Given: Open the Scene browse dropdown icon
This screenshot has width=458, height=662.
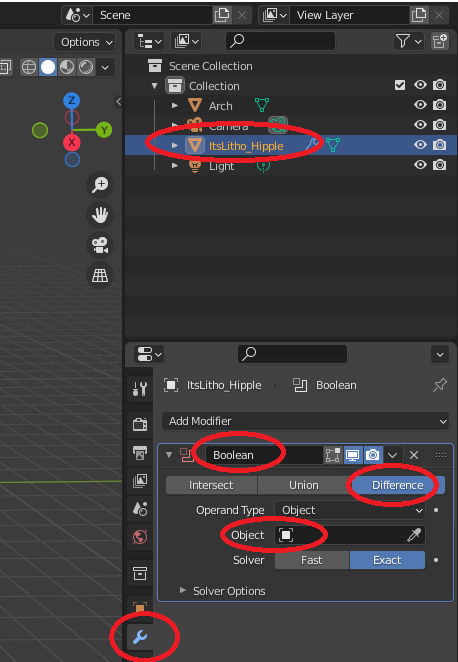Looking at the screenshot, I should (77, 16).
